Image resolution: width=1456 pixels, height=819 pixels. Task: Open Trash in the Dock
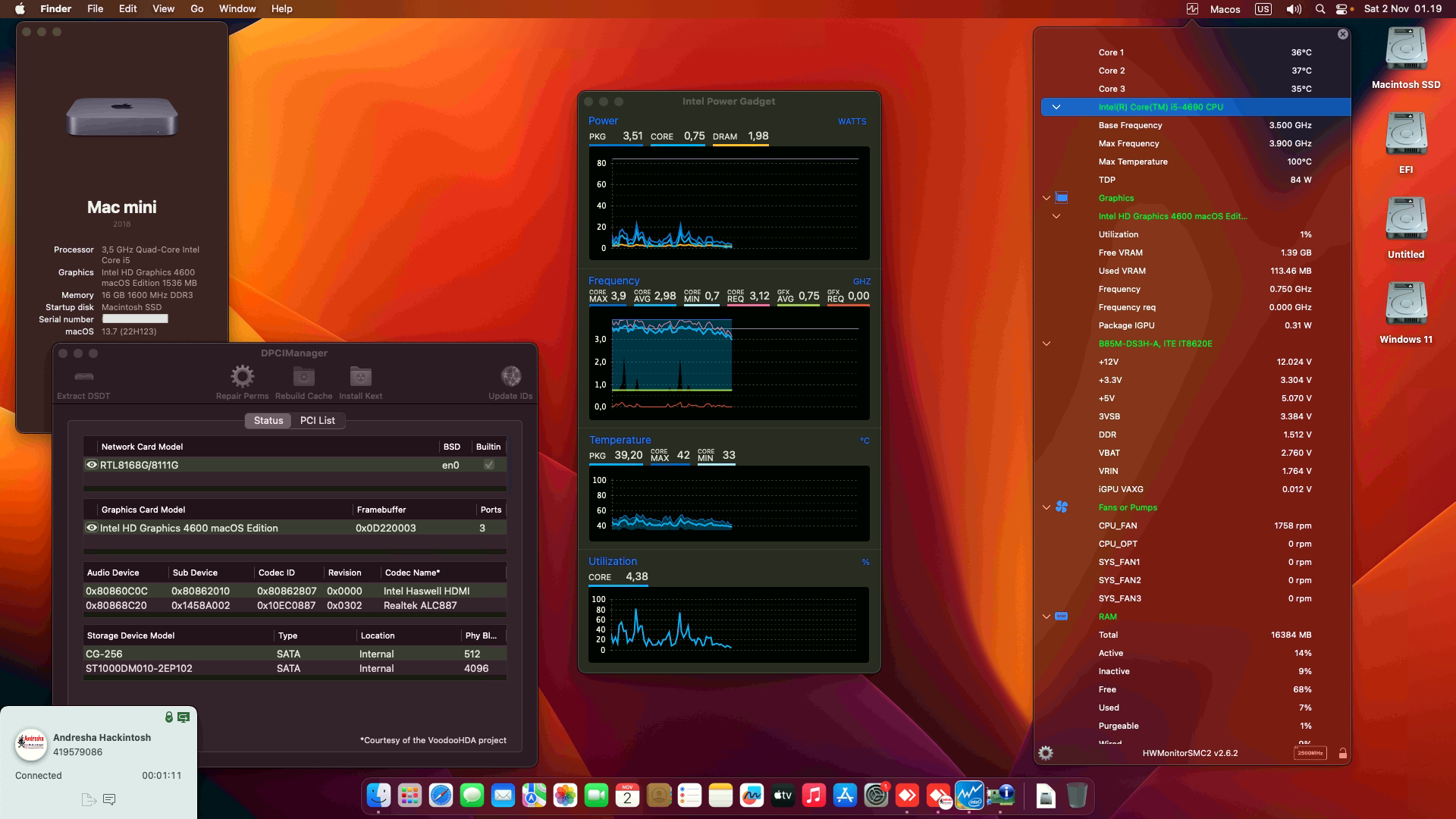point(1077,795)
